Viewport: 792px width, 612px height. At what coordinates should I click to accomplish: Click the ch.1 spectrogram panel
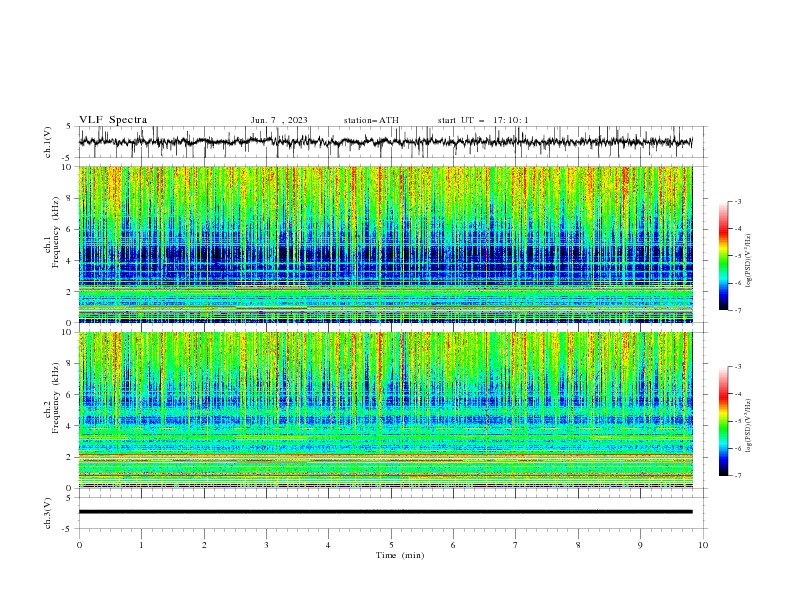click(385, 244)
